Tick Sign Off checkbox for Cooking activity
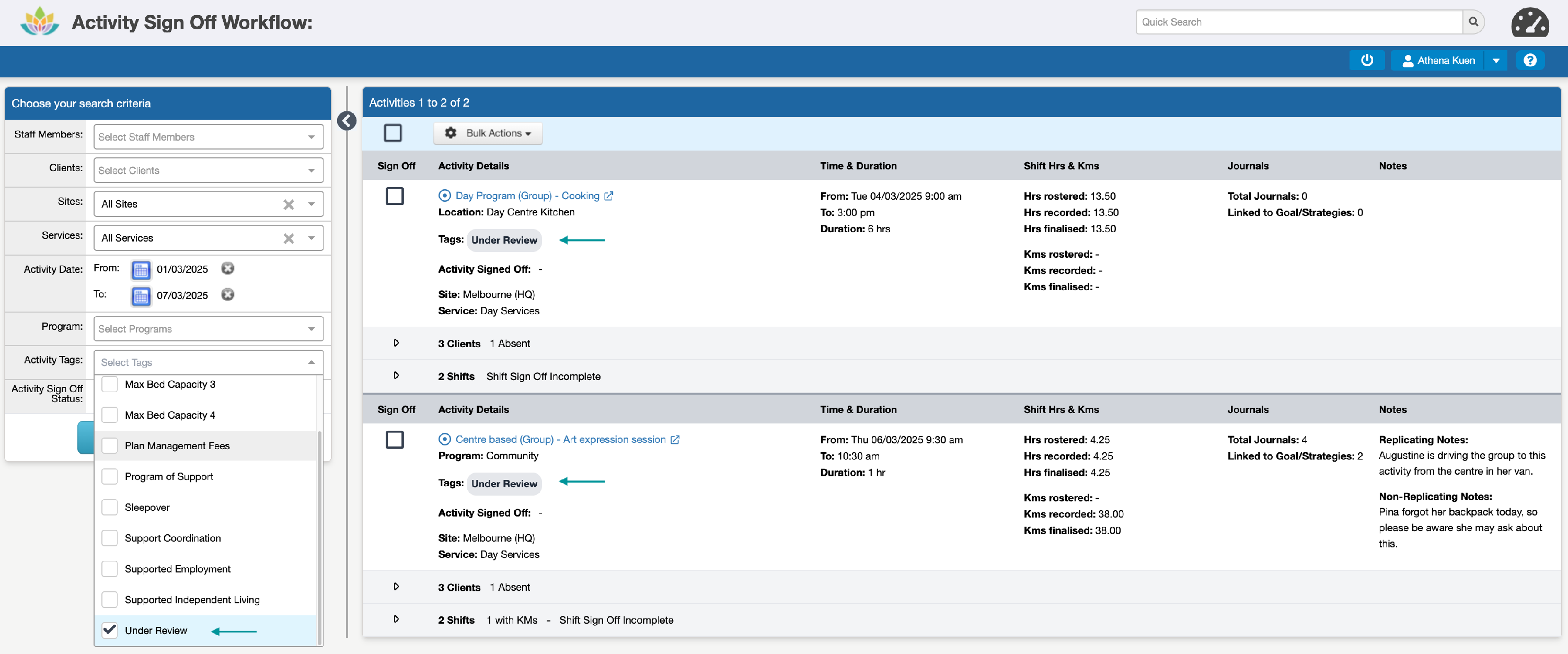 [x=395, y=196]
